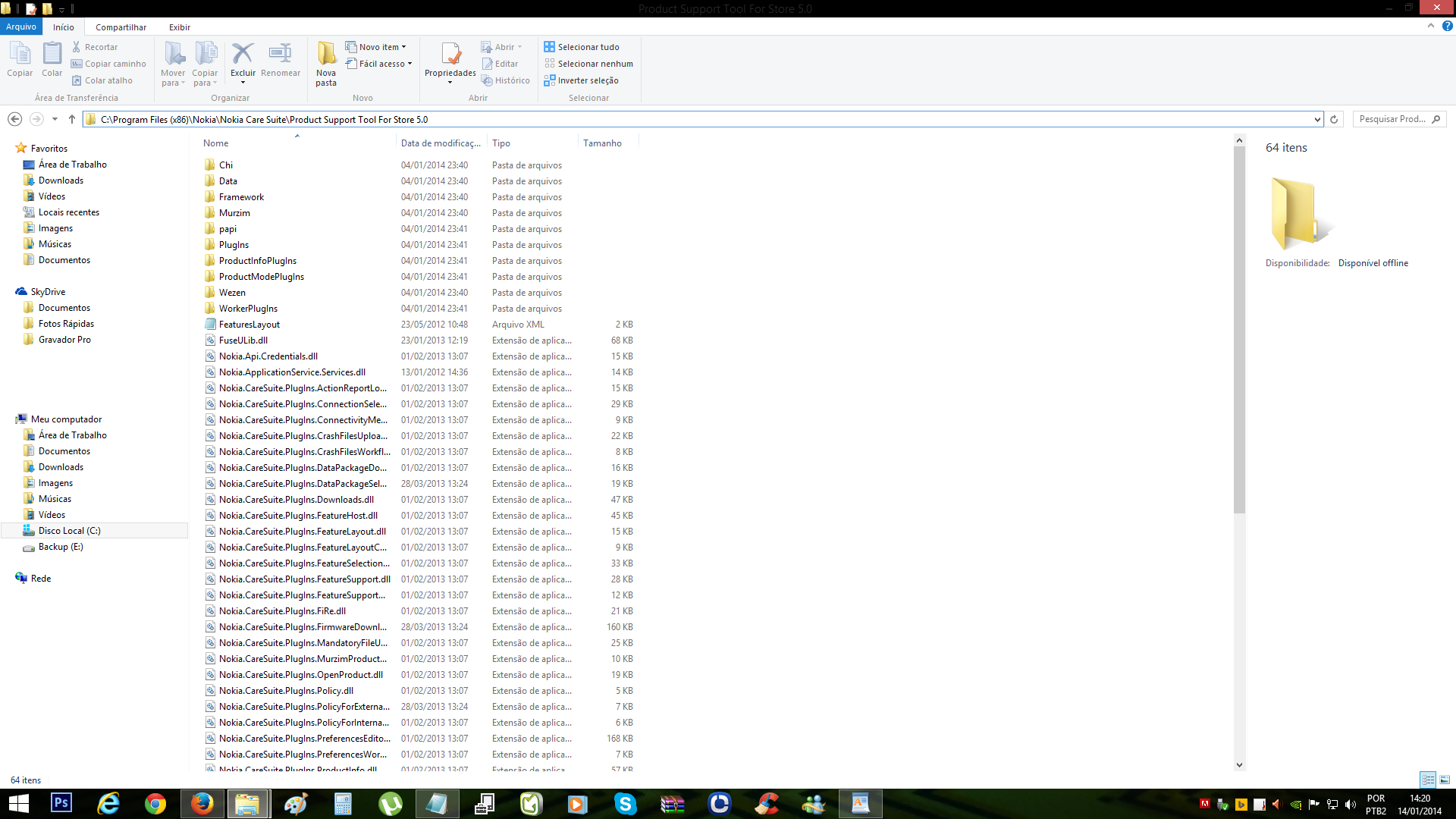
Task: Open the Arquivo menu
Action: (21, 27)
